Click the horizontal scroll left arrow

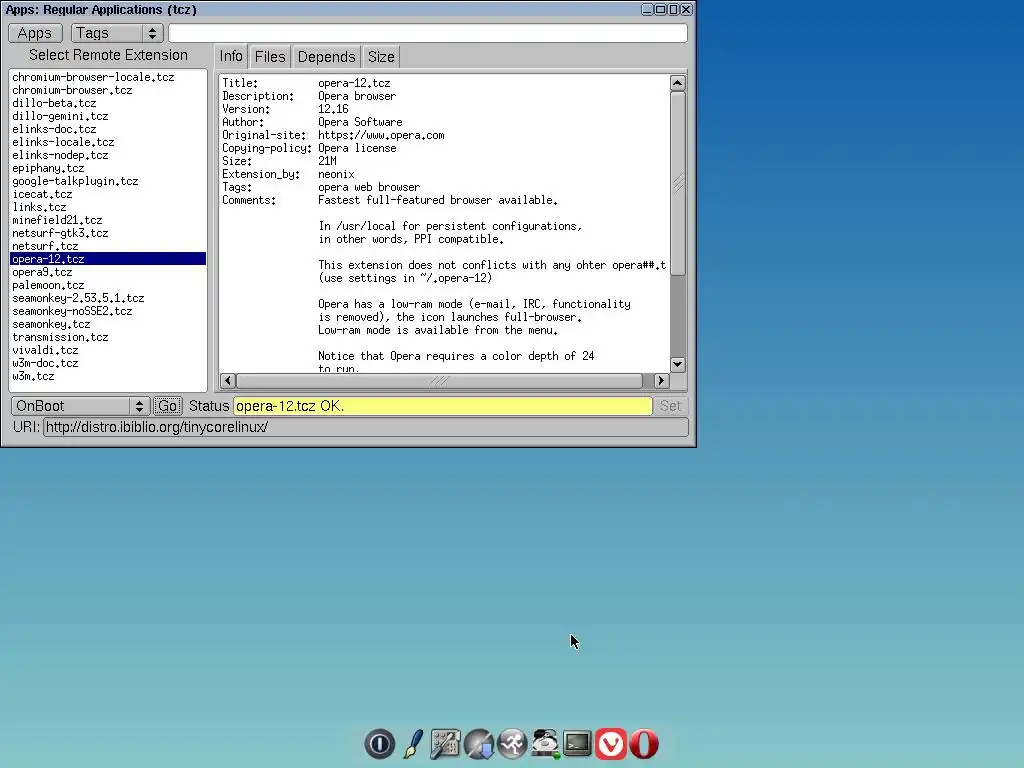click(228, 380)
